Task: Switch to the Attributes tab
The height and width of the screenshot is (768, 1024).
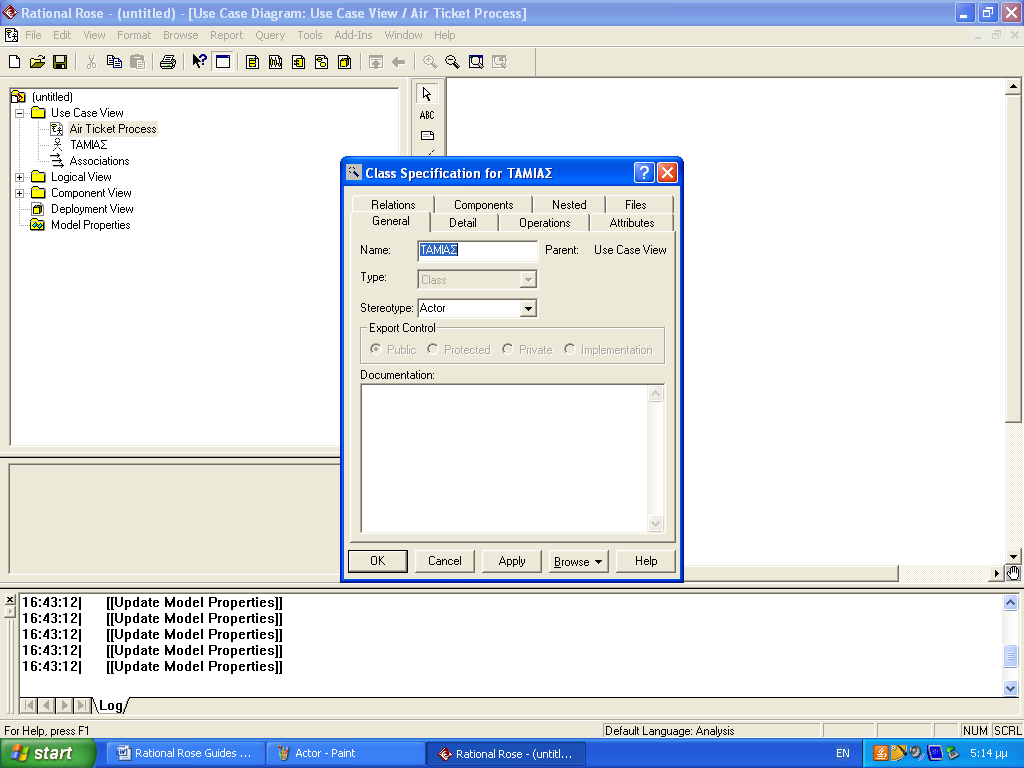Action: coord(632,223)
